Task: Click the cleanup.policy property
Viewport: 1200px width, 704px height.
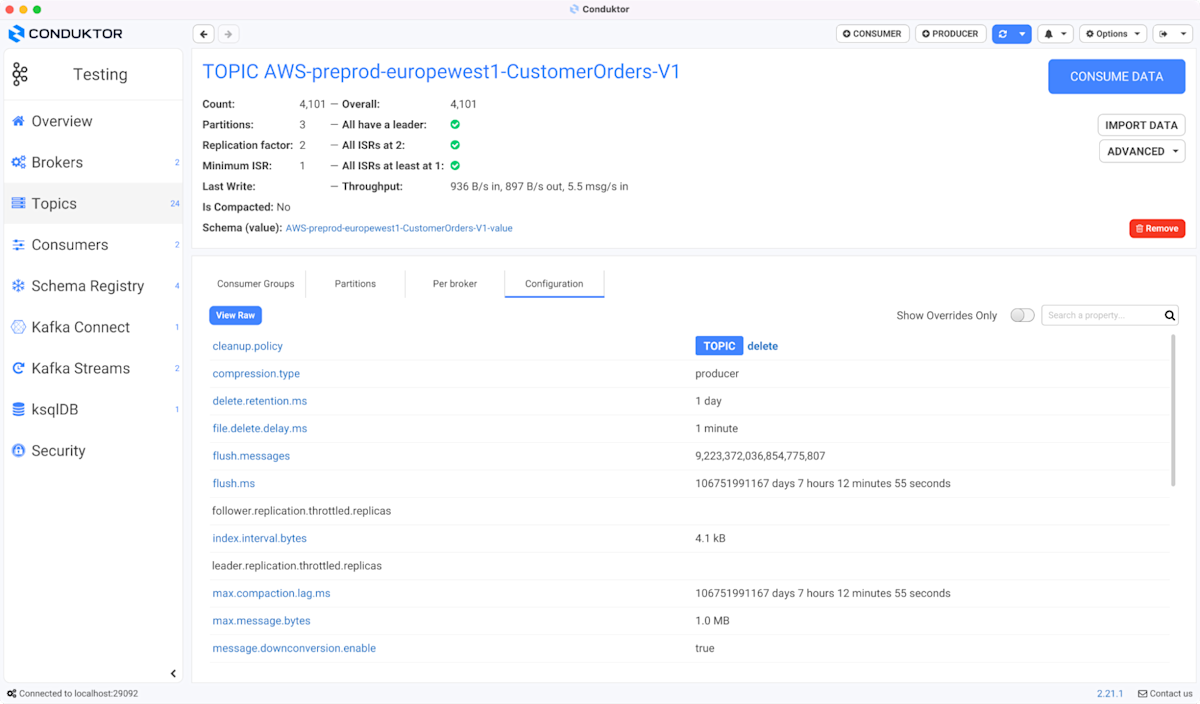Action: [x=248, y=346]
